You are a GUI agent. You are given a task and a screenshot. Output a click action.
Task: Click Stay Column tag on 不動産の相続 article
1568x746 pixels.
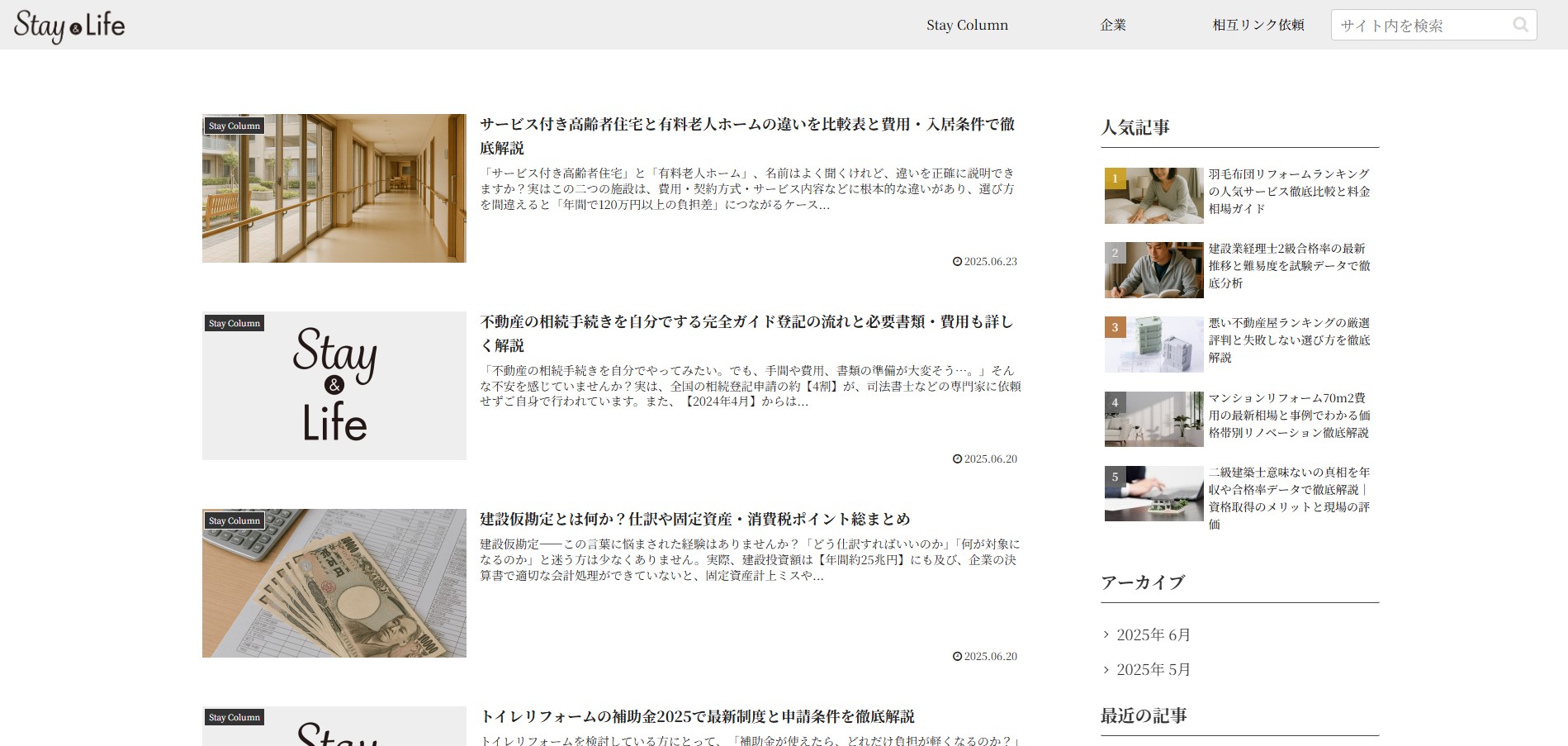(234, 323)
